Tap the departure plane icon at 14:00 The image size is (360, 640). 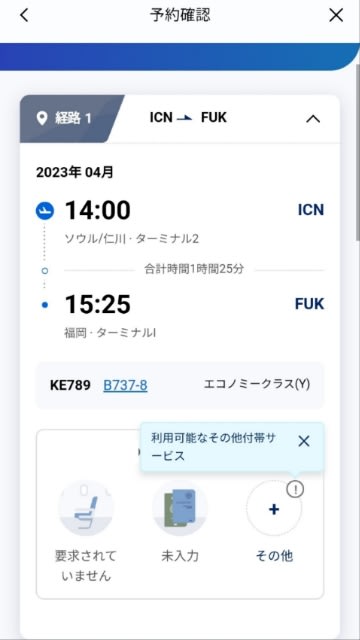click(x=45, y=211)
